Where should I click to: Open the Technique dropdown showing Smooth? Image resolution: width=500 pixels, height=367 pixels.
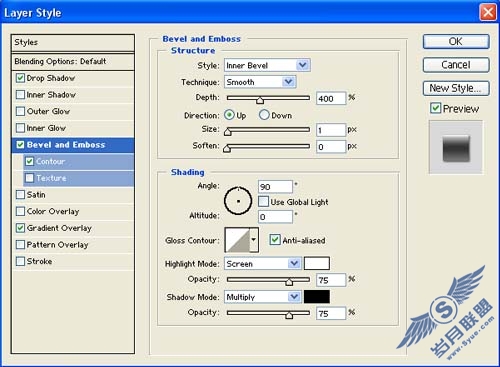point(260,82)
